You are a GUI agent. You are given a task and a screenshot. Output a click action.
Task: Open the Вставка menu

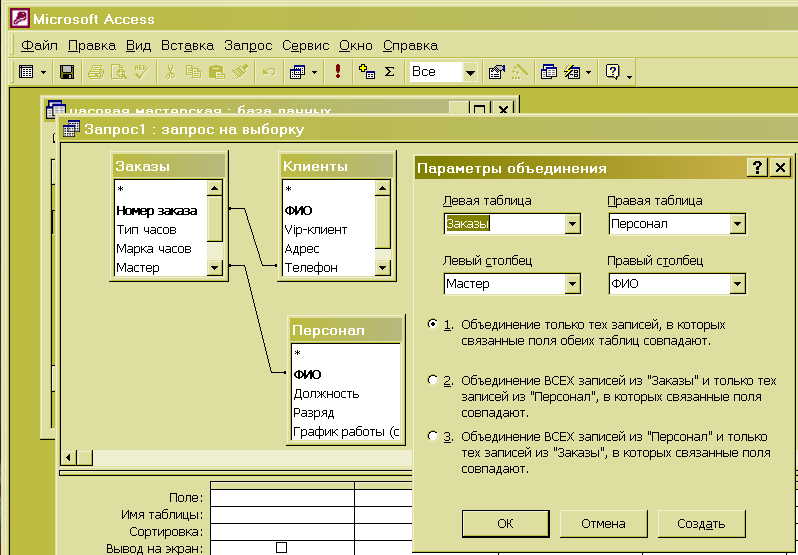pos(187,46)
